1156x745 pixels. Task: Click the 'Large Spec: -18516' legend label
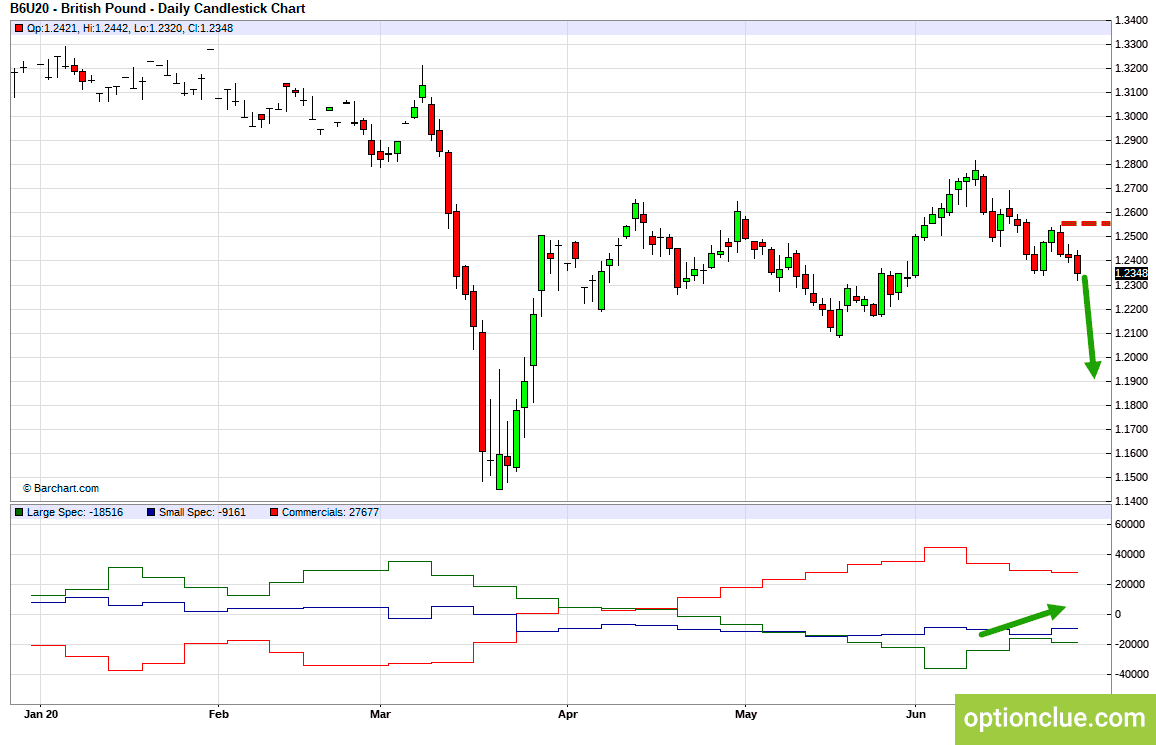(x=75, y=512)
